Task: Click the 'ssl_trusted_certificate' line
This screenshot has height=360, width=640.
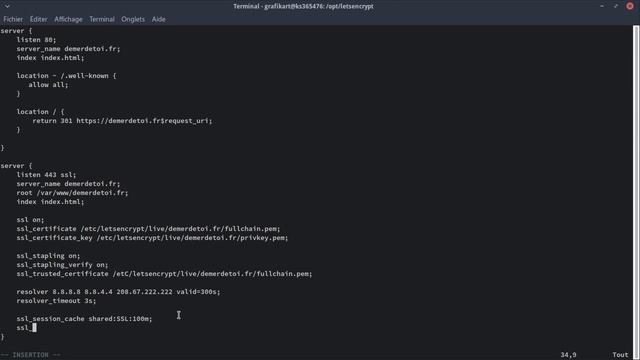Action: pyautogui.click(x=164, y=273)
